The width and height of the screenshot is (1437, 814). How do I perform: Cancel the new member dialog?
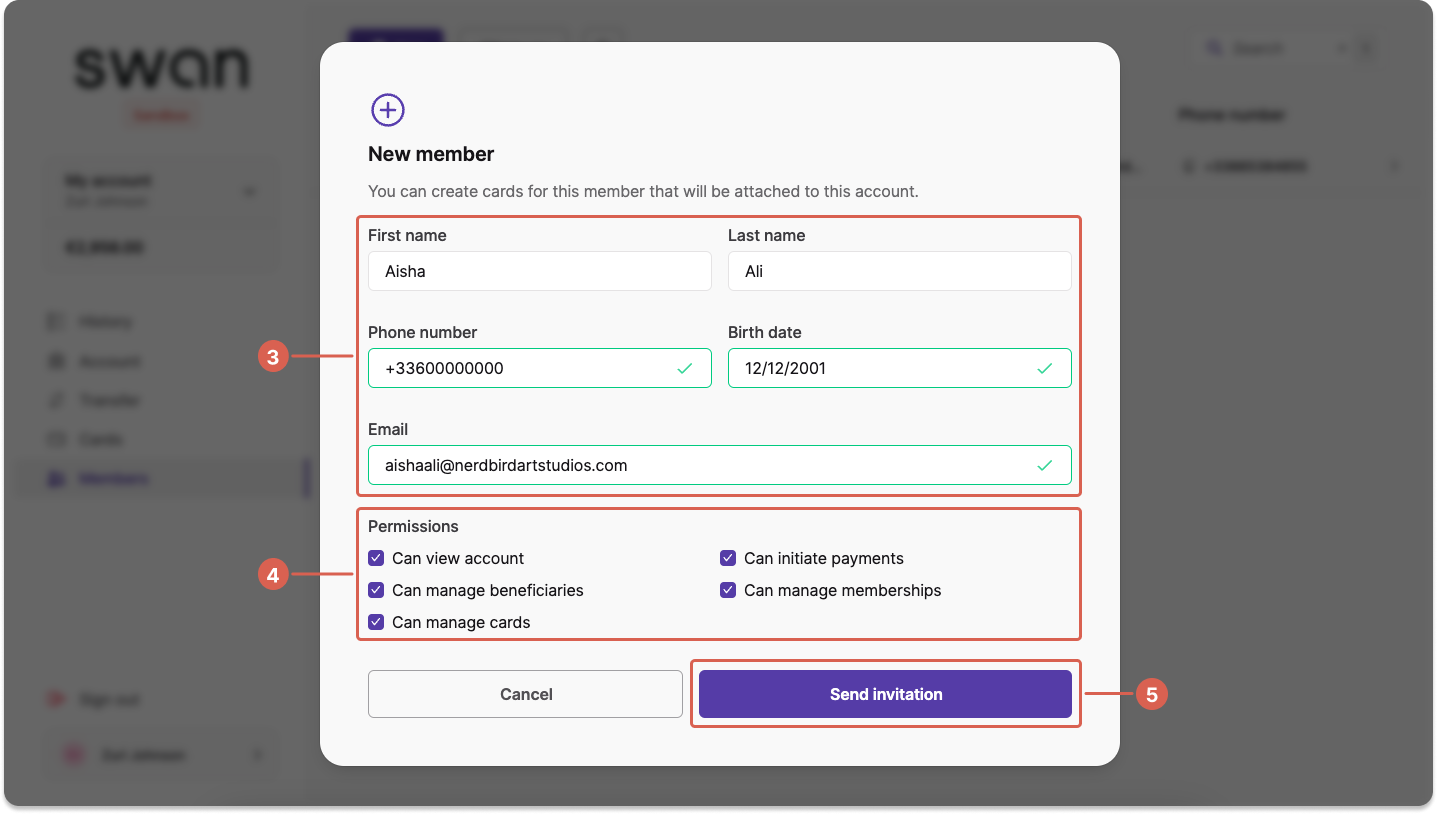(526, 694)
